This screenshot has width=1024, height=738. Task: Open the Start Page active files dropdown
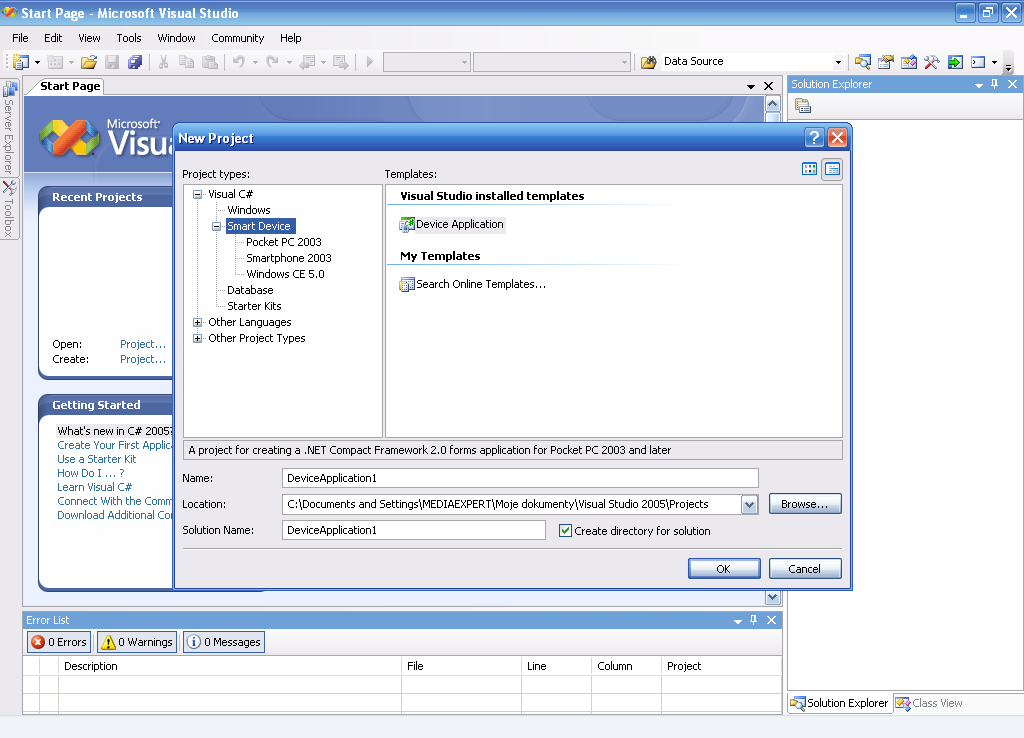pos(750,86)
